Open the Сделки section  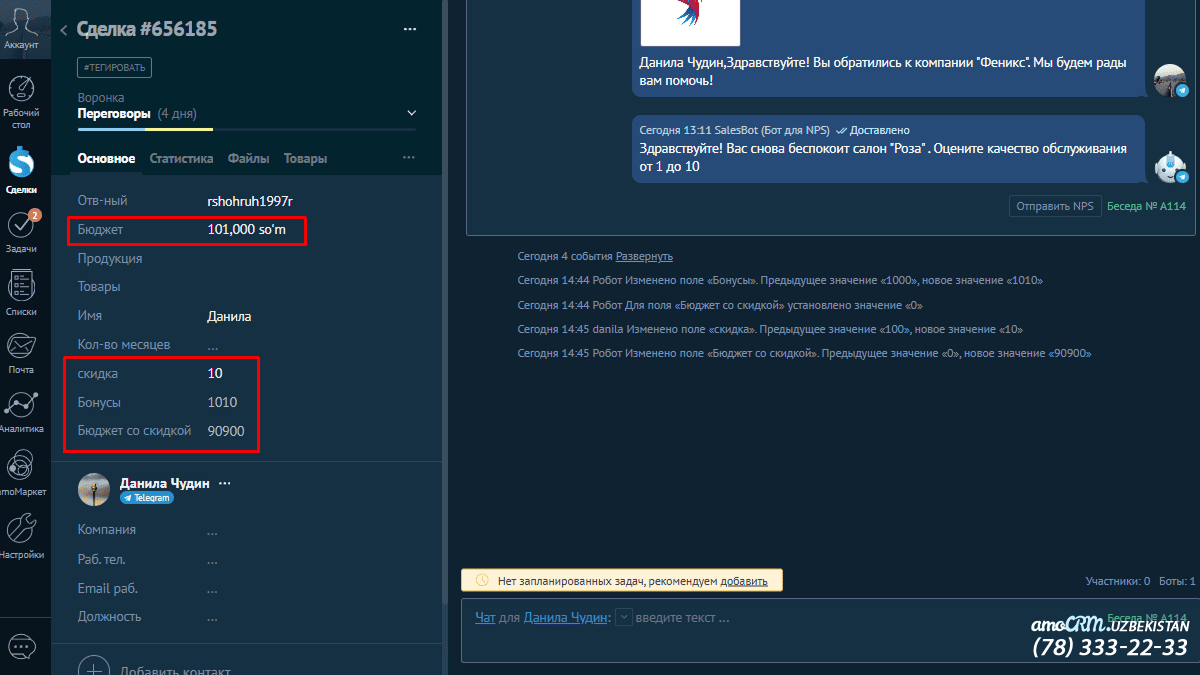pyautogui.click(x=21, y=171)
